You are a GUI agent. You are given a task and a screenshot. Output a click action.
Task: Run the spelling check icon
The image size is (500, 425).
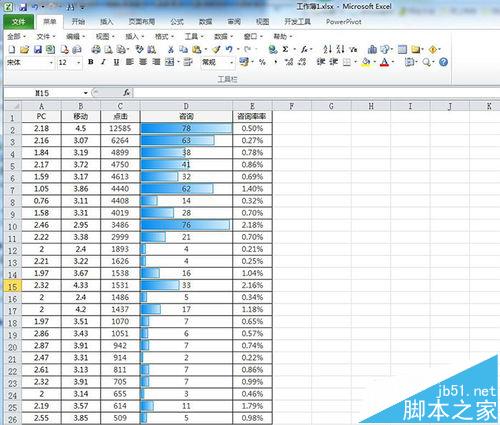point(139,50)
